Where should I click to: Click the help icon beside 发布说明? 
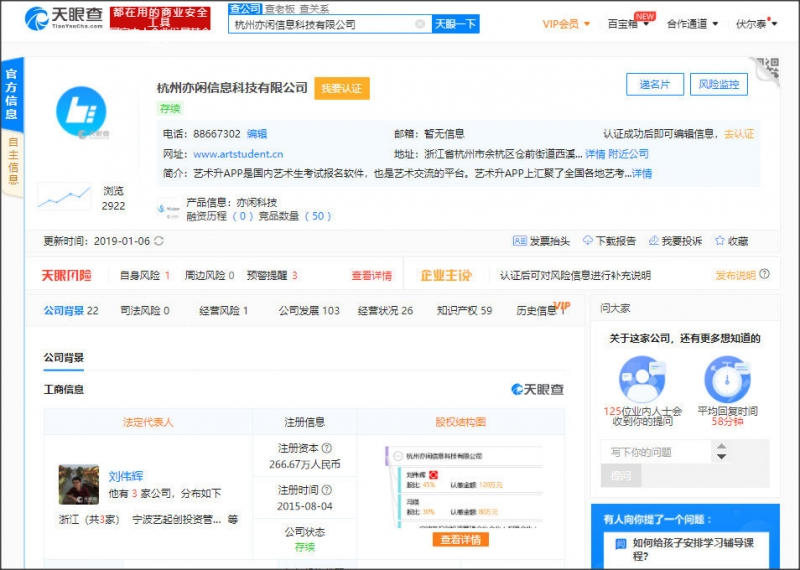[x=764, y=274]
